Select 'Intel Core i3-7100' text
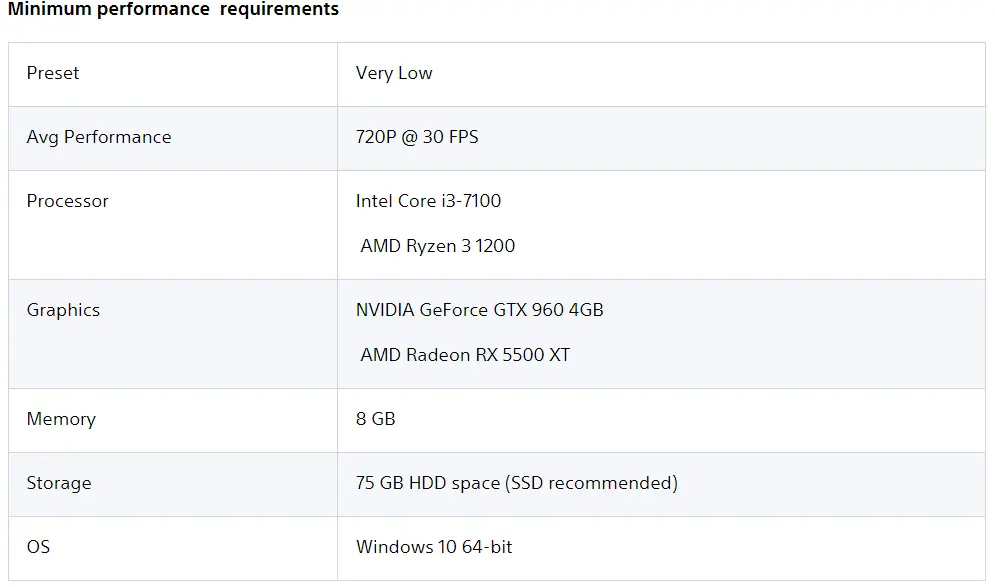 click(428, 201)
